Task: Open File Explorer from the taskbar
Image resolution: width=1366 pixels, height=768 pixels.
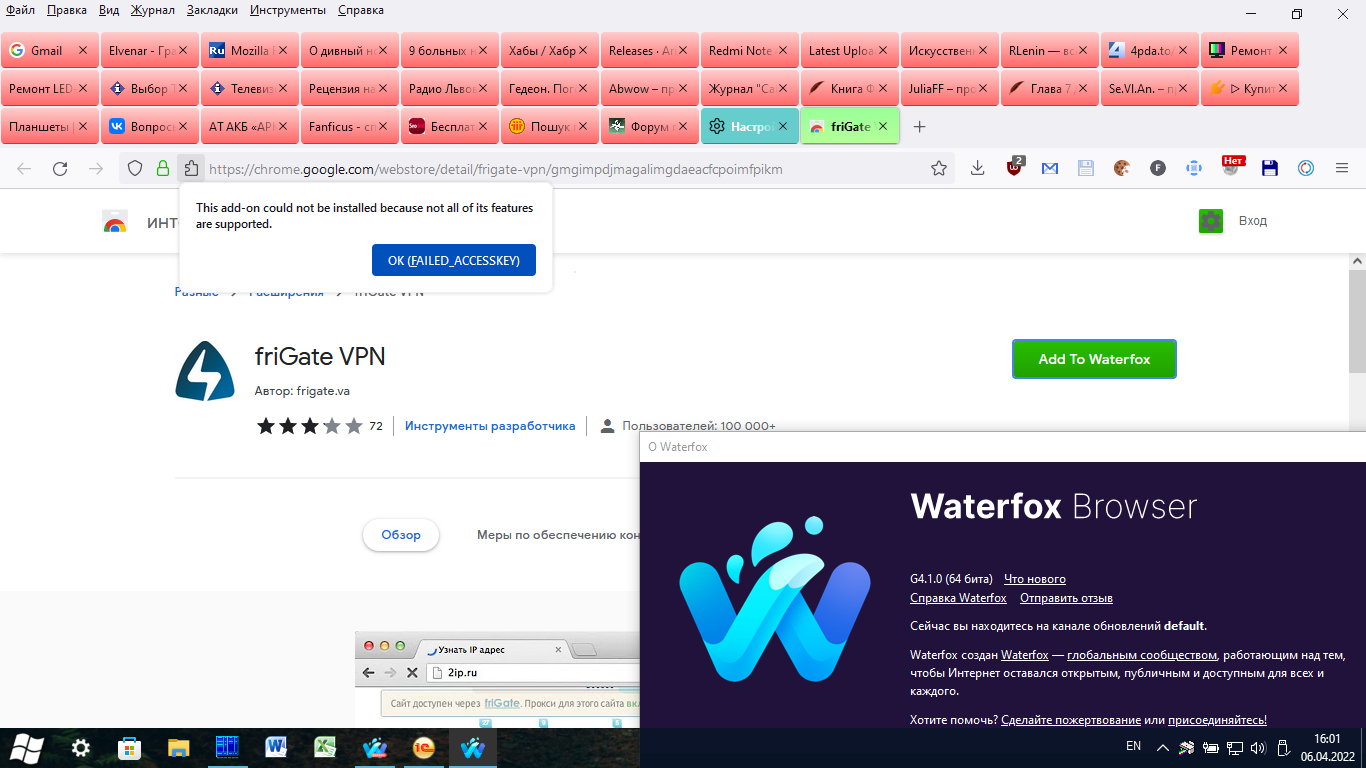Action: point(178,747)
